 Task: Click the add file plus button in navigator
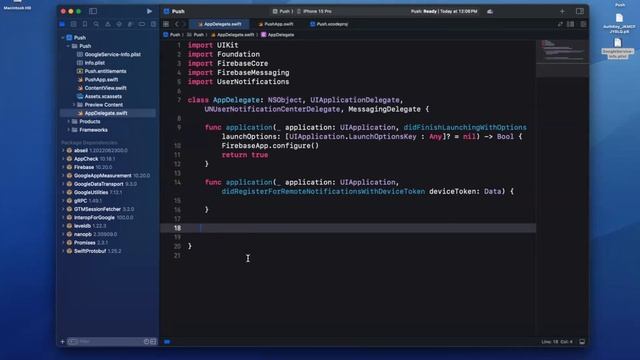pos(62,342)
